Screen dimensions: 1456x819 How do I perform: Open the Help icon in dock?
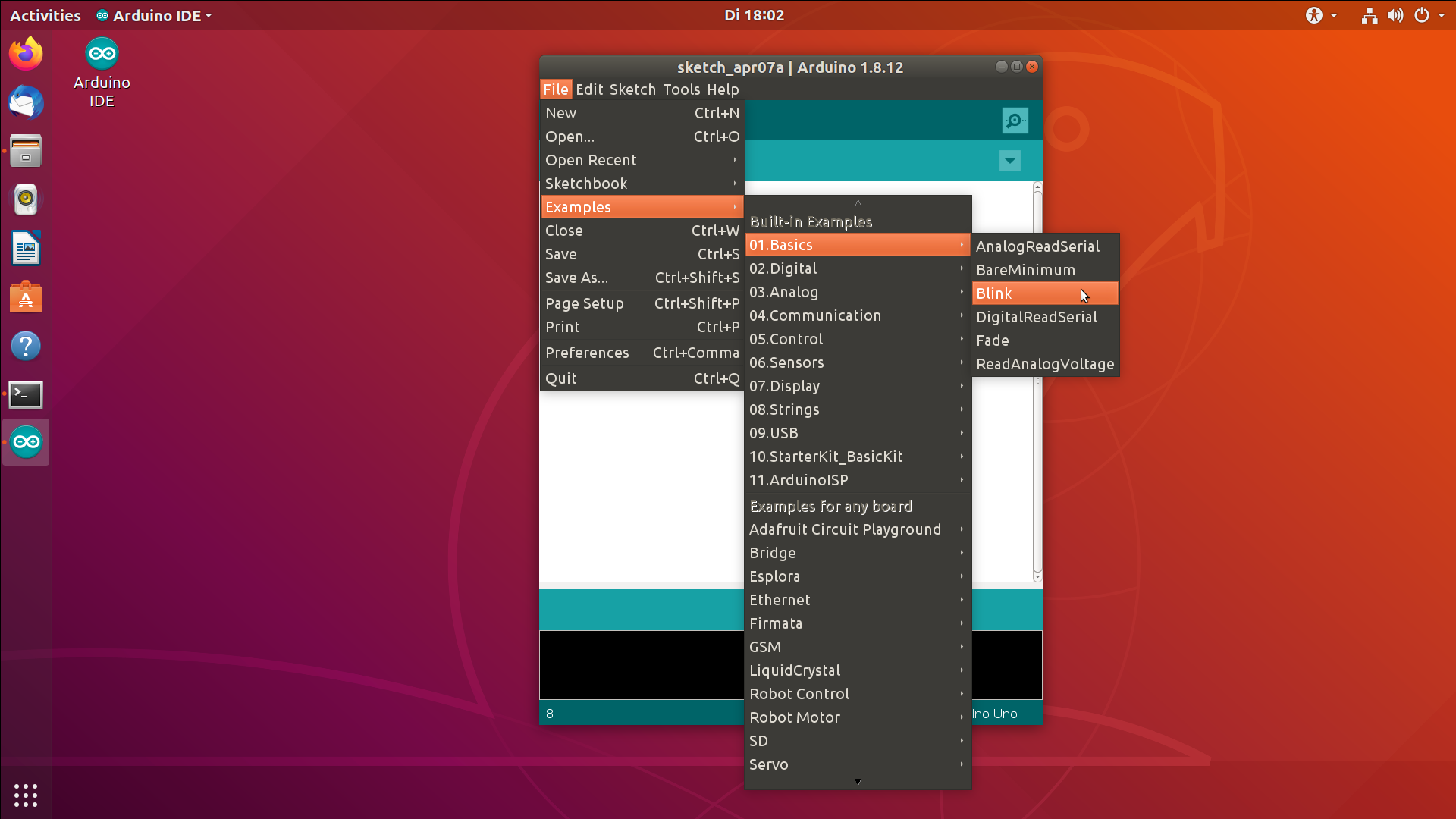point(26,346)
